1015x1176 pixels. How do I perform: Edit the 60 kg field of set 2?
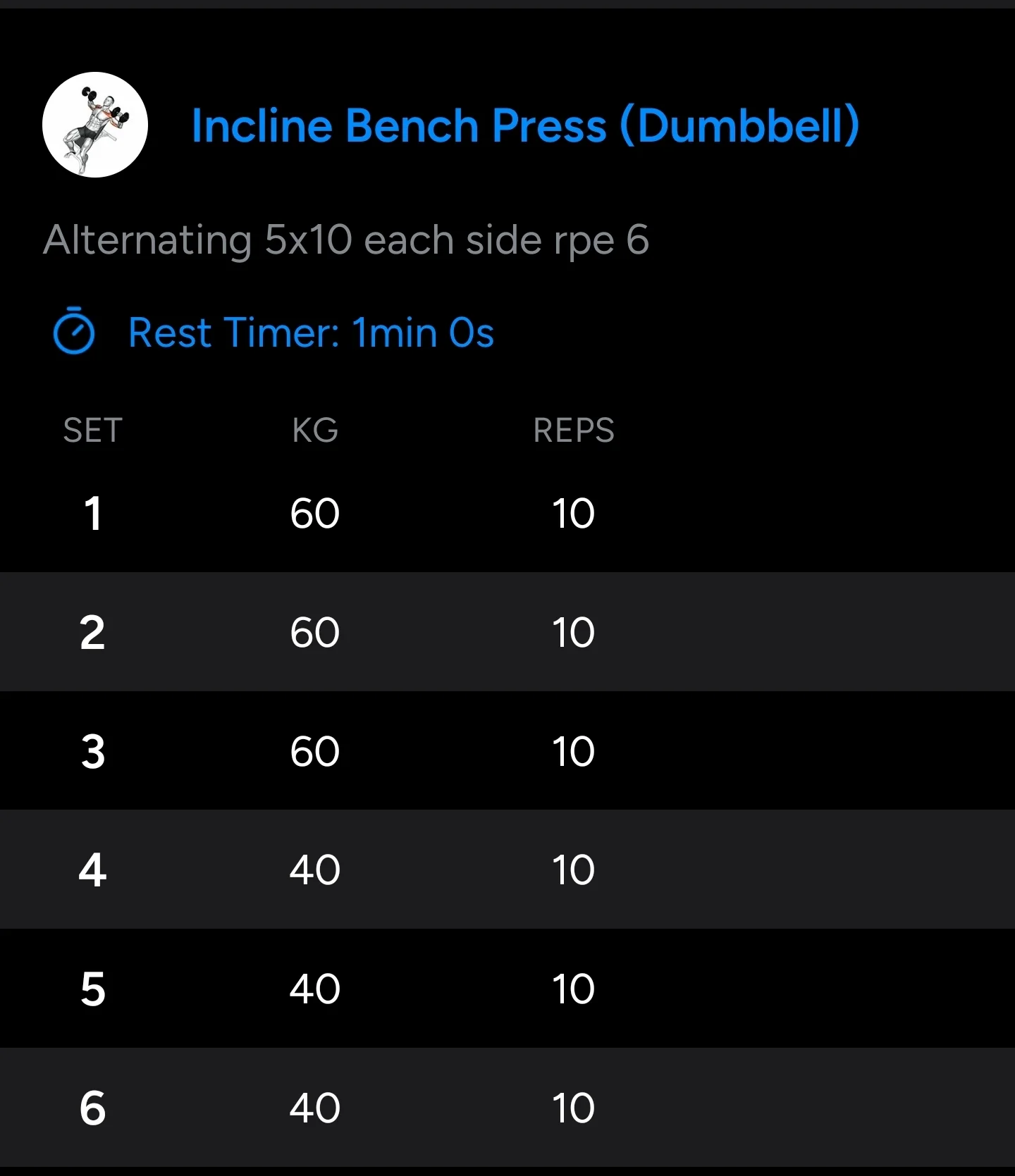click(315, 632)
